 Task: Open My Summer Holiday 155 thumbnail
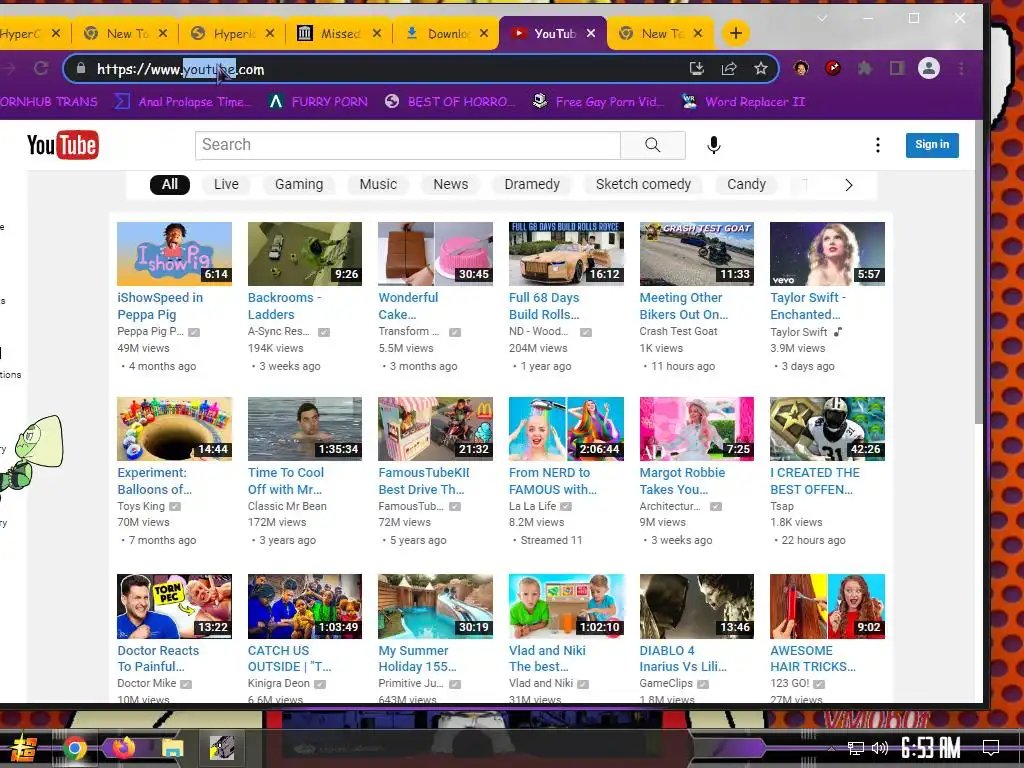pos(436,606)
